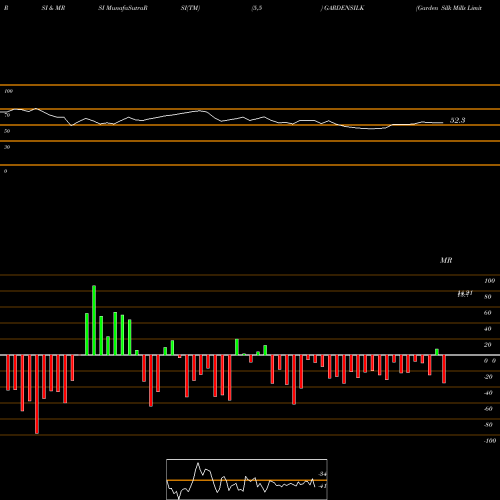Select the longest red bar reaching near -100
This screenshot has height=500, width=500.
coord(37,394)
